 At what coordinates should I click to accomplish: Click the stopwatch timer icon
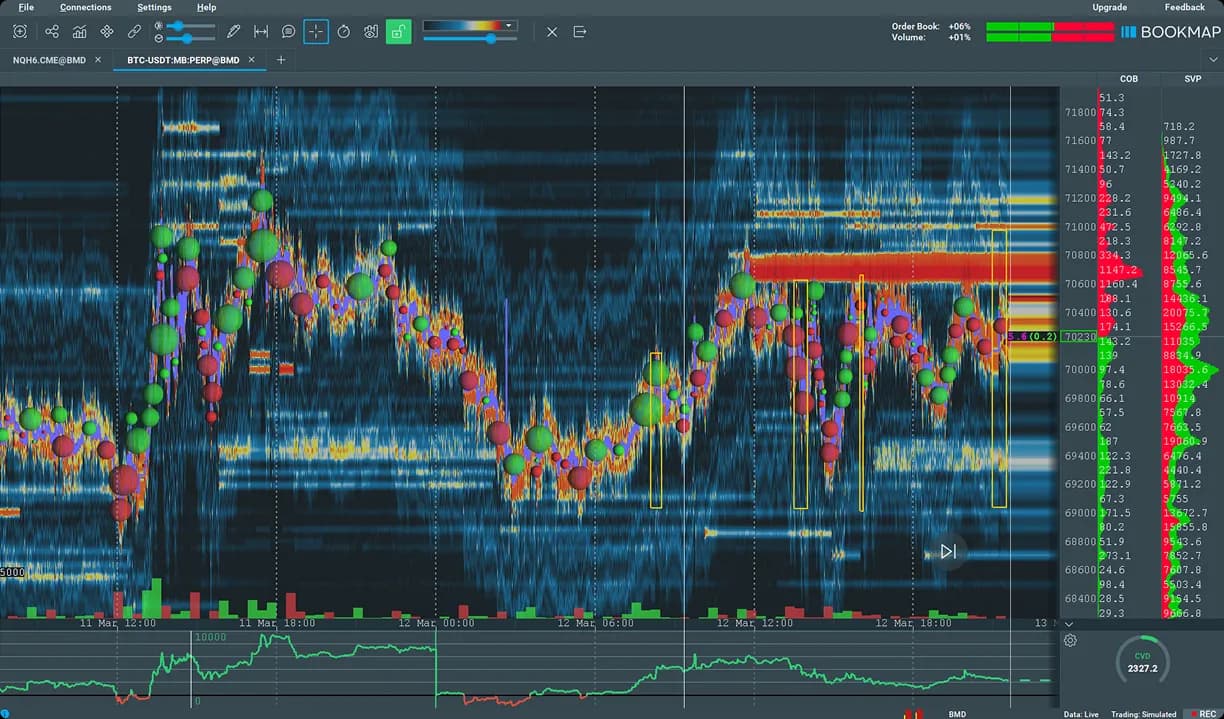[345, 31]
